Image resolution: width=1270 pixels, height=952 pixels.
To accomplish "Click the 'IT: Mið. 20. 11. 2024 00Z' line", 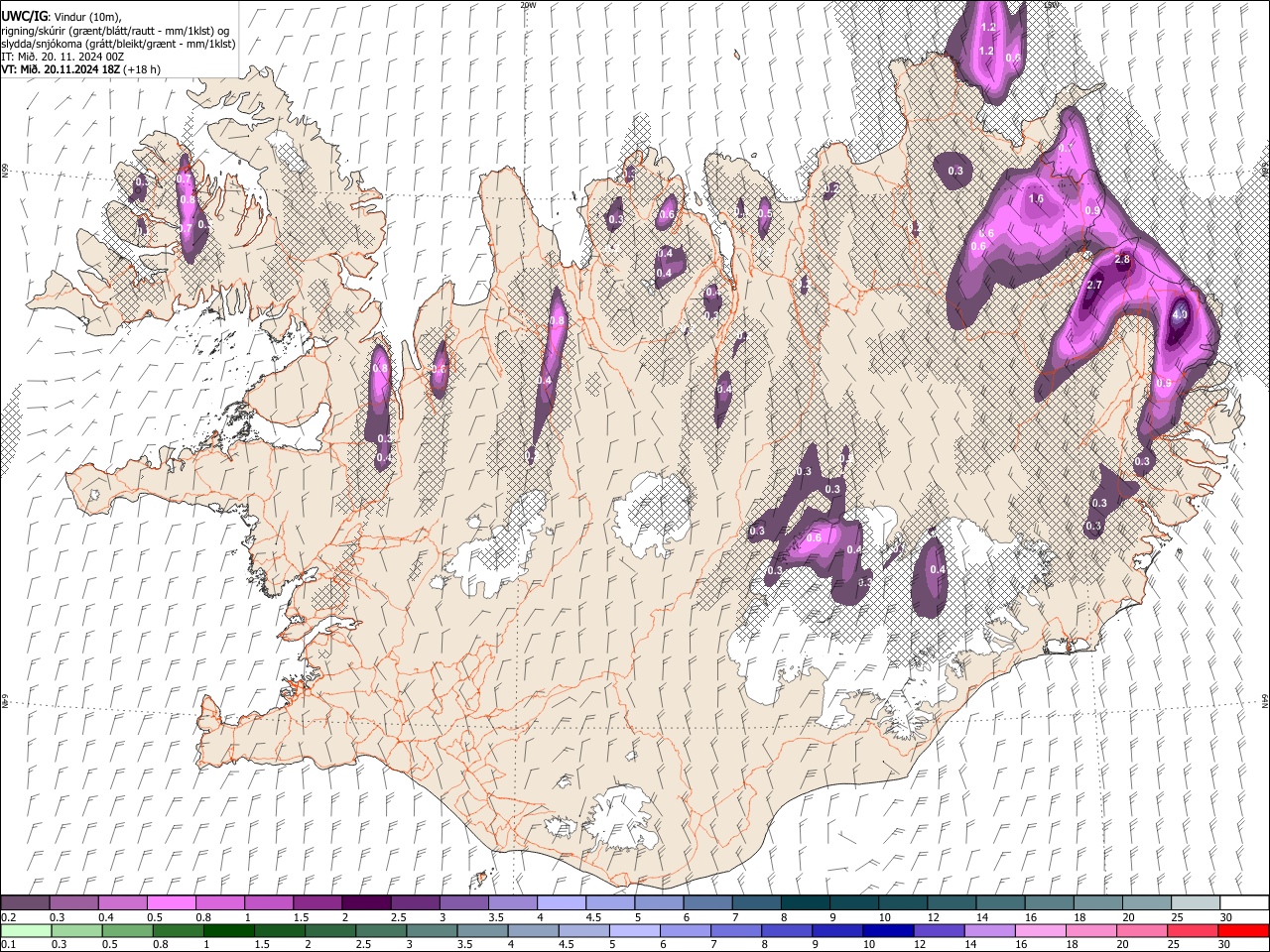I will pyautogui.click(x=63, y=57).
